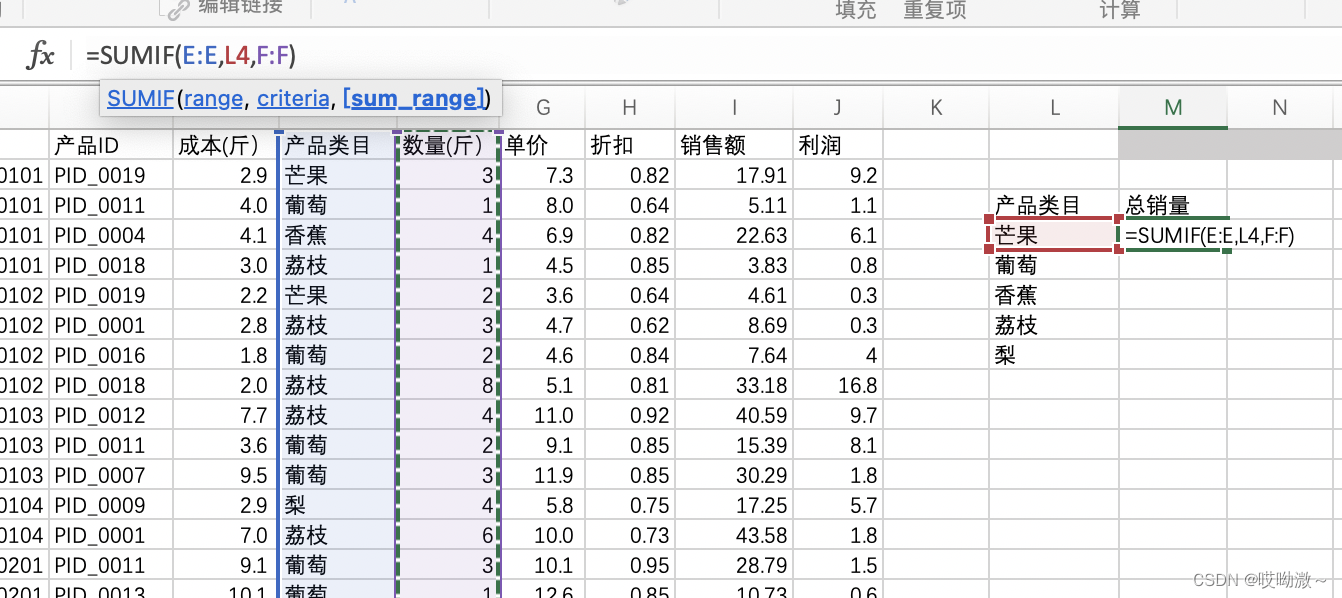Select column J header

(x=838, y=108)
